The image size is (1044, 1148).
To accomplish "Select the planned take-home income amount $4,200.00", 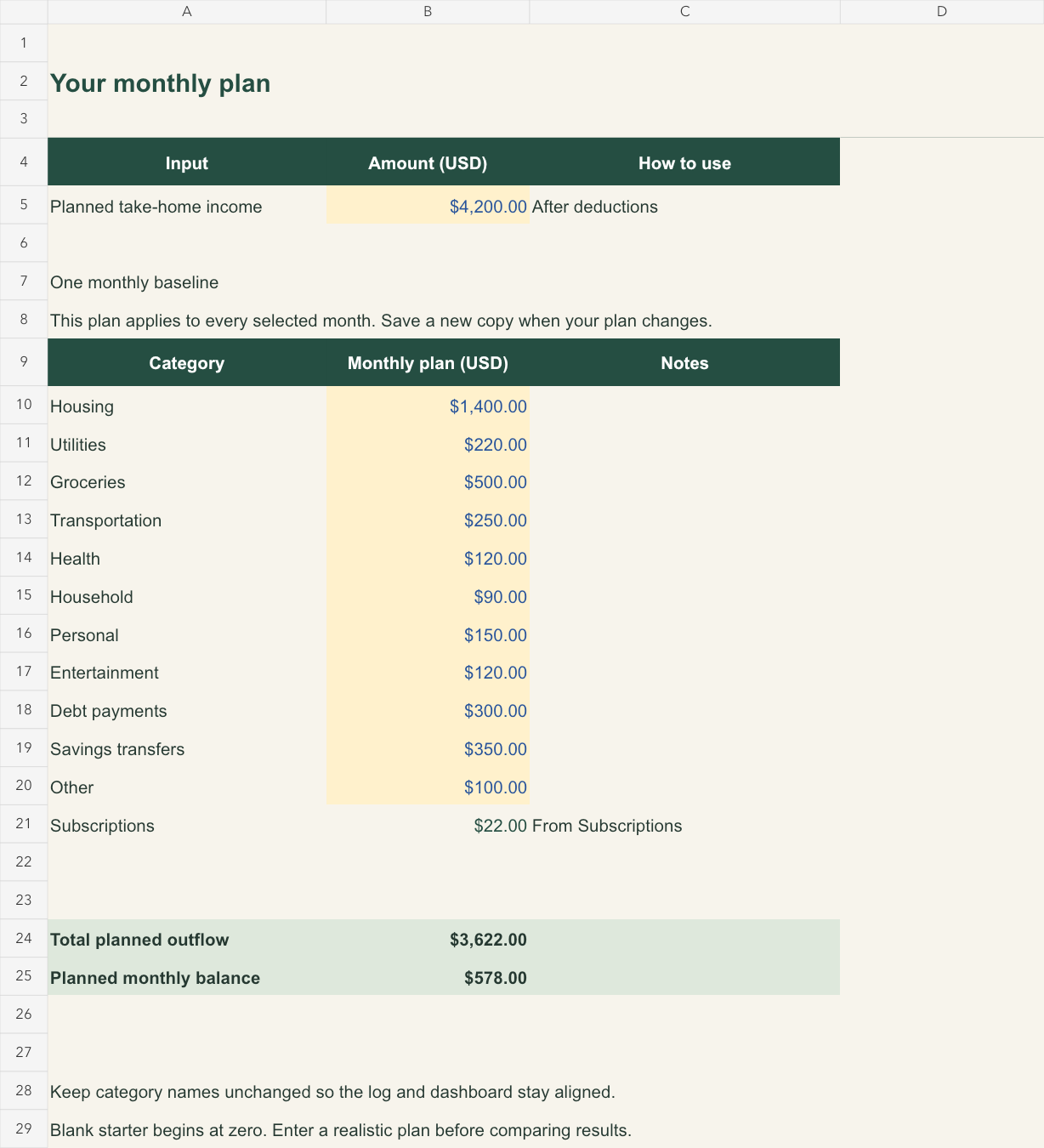I will pyautogui.click(x=428, y=205).
